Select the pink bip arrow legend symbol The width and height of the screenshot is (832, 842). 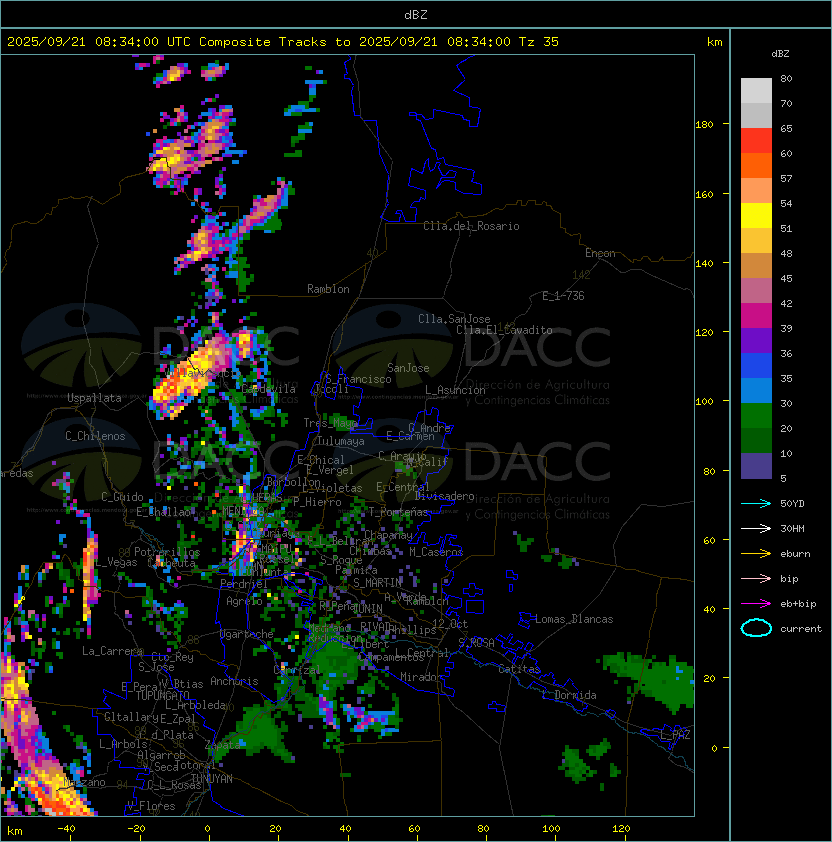756,578
